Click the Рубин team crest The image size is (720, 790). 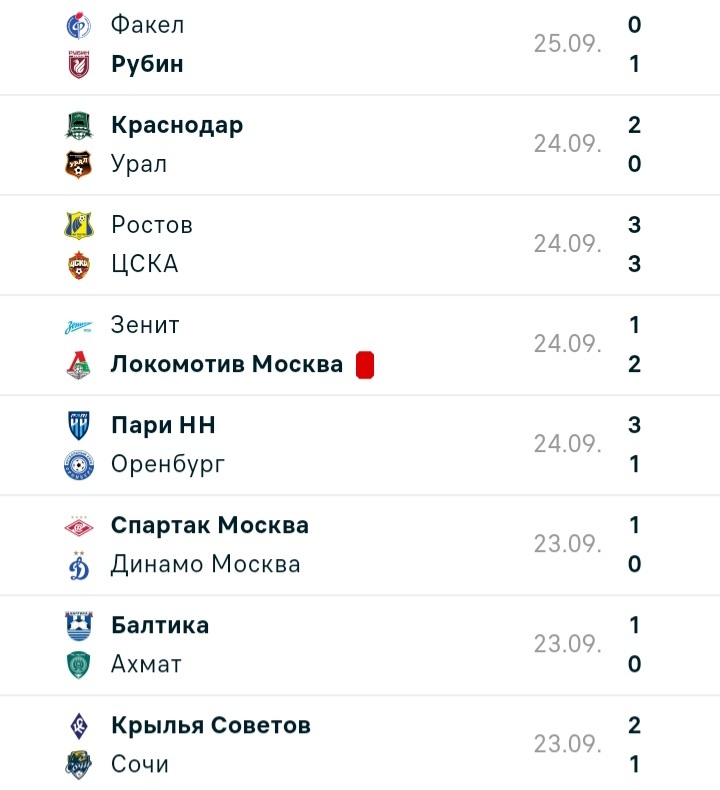tap(78, 64)
